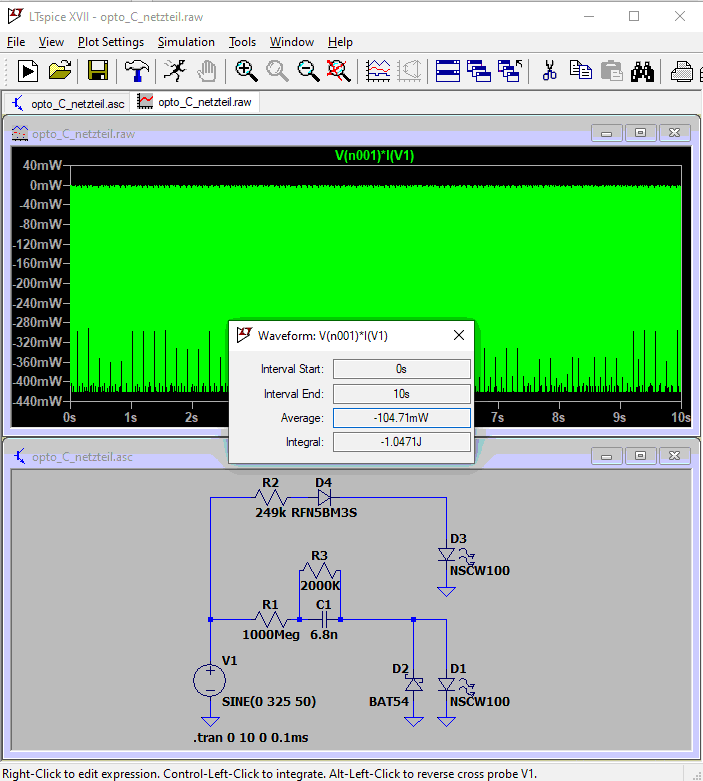Click the V1 voltage source symbol
The image size is (703, 781).
(x=210, y=680)
